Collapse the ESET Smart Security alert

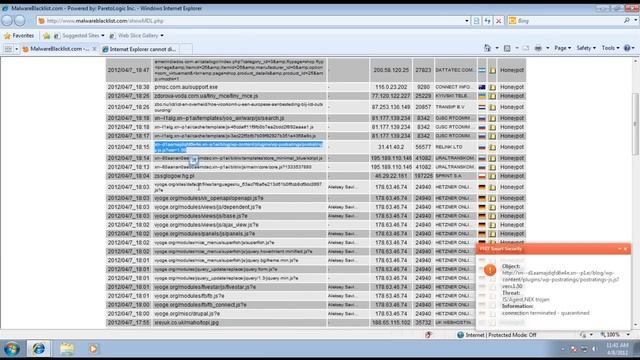click(620, 249)
